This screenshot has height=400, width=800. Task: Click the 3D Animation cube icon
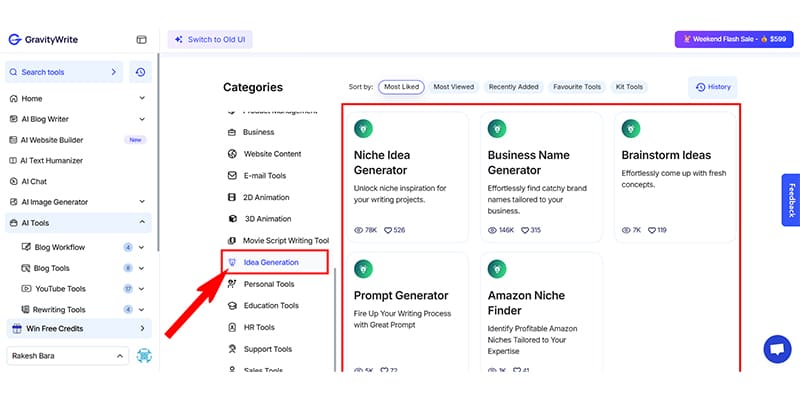click(x=233, y=219)
